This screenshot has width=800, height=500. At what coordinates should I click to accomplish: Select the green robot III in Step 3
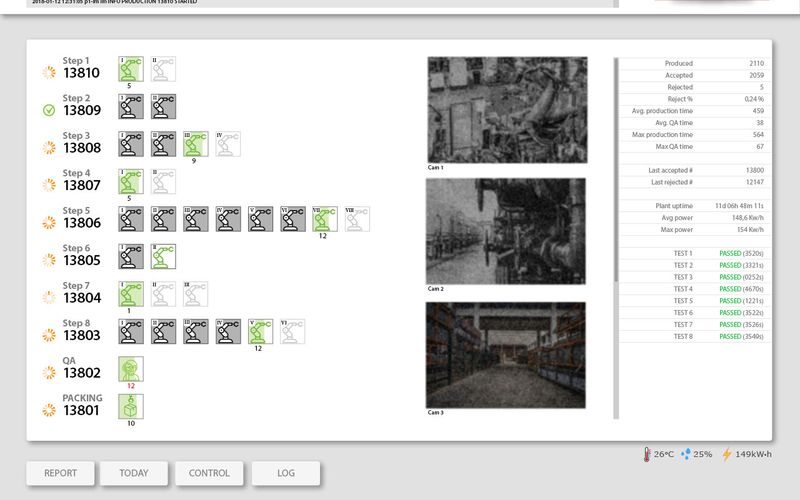196,144
